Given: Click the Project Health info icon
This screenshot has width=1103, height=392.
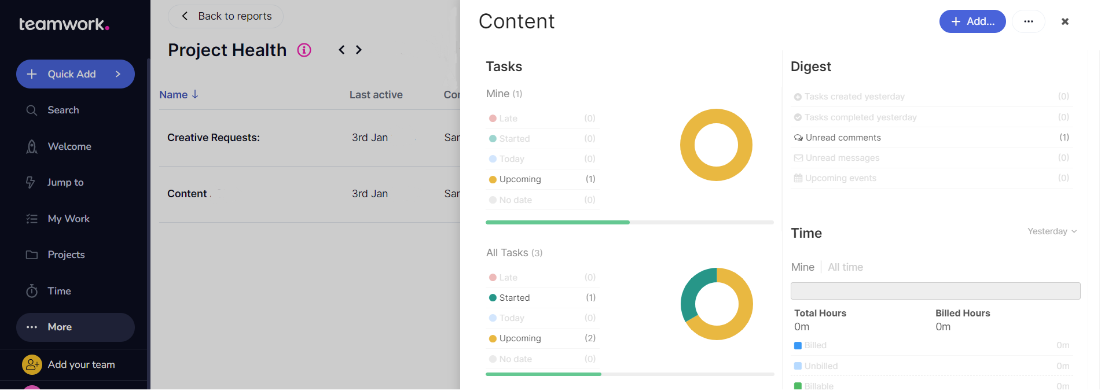Looking at the screenshot, I should coord(304,50).
